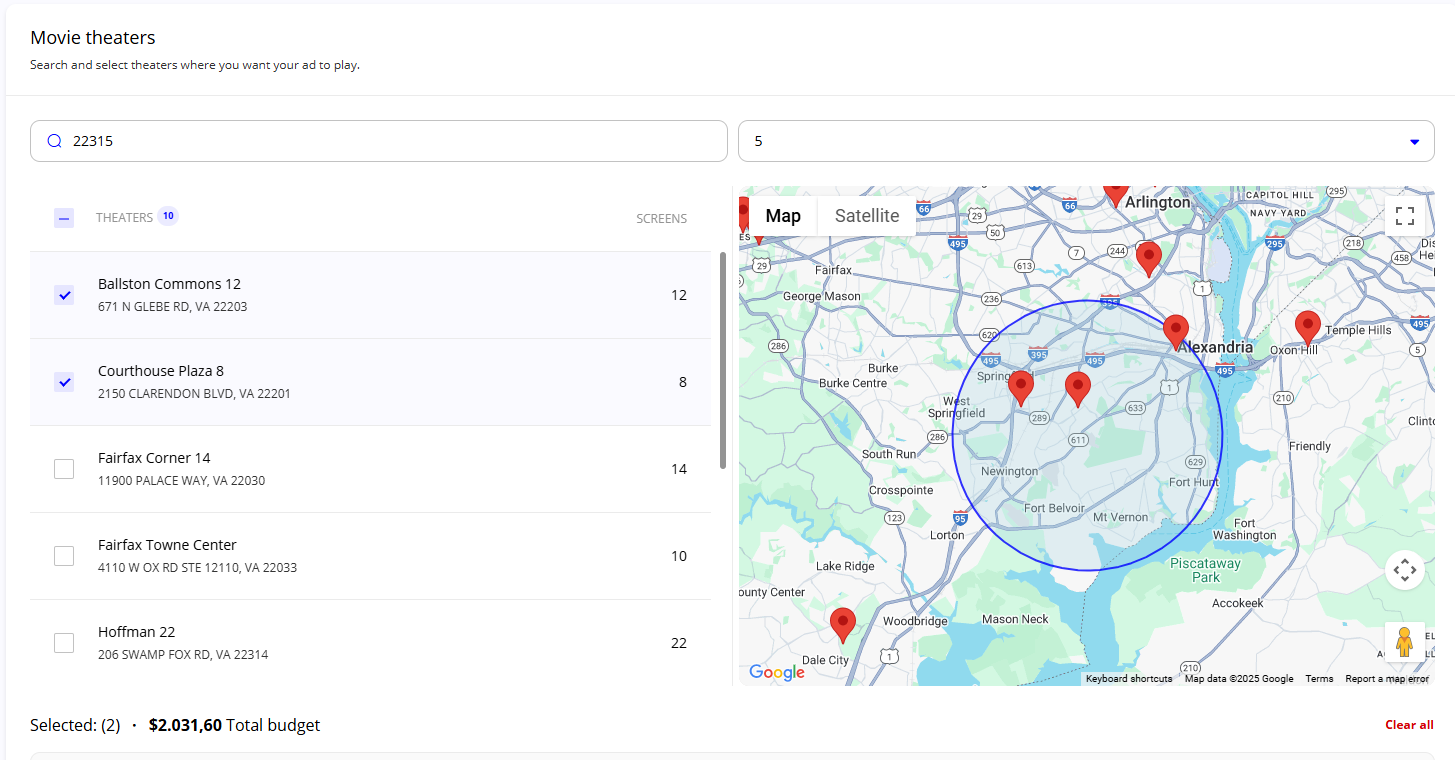Select the red map pin at Alexandria

pos(1176,332)
